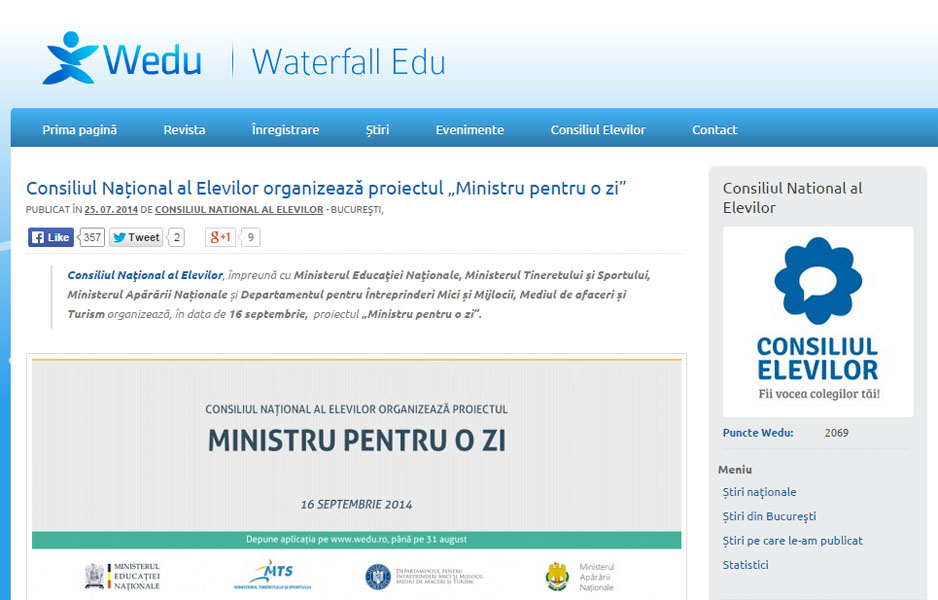
Task: Click the Google +1 button
Action: 220,237
